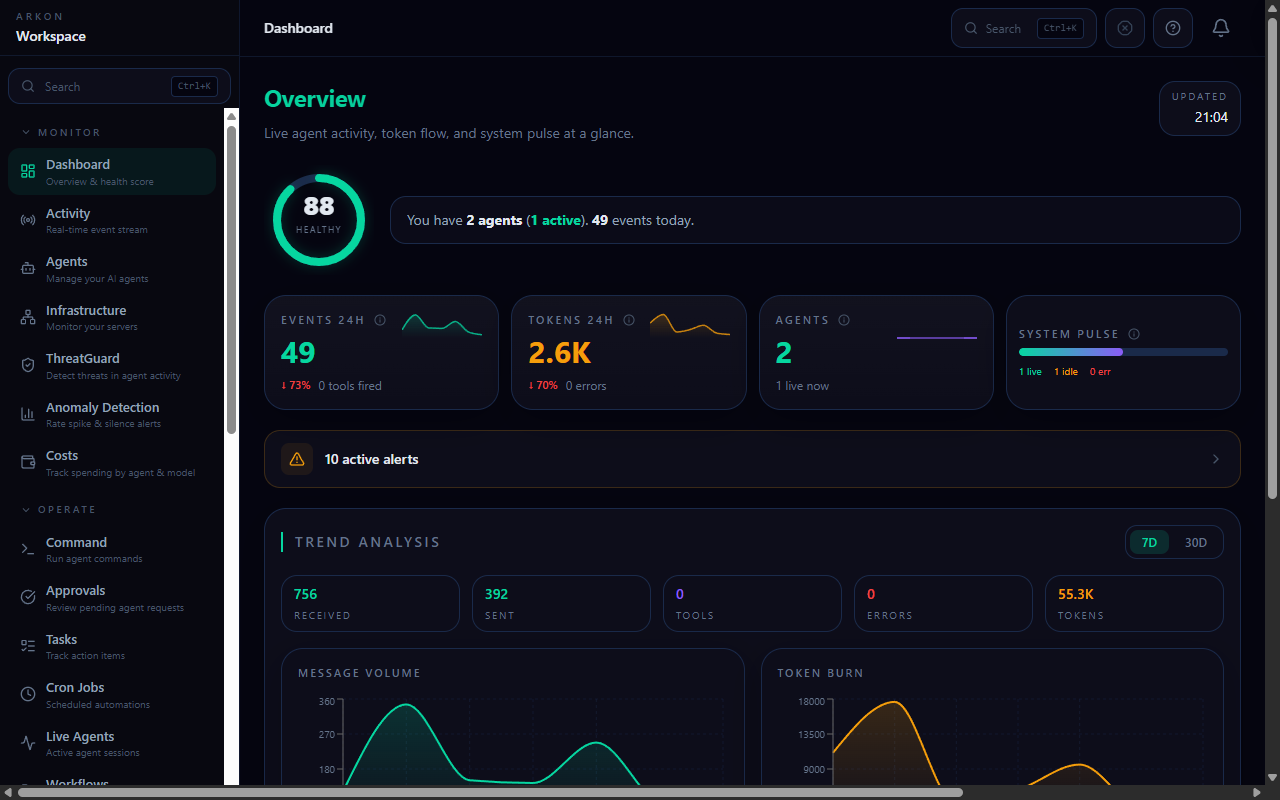Click the warning triangle alert icon
1280x800 pixels.
[x=297, y=459]
